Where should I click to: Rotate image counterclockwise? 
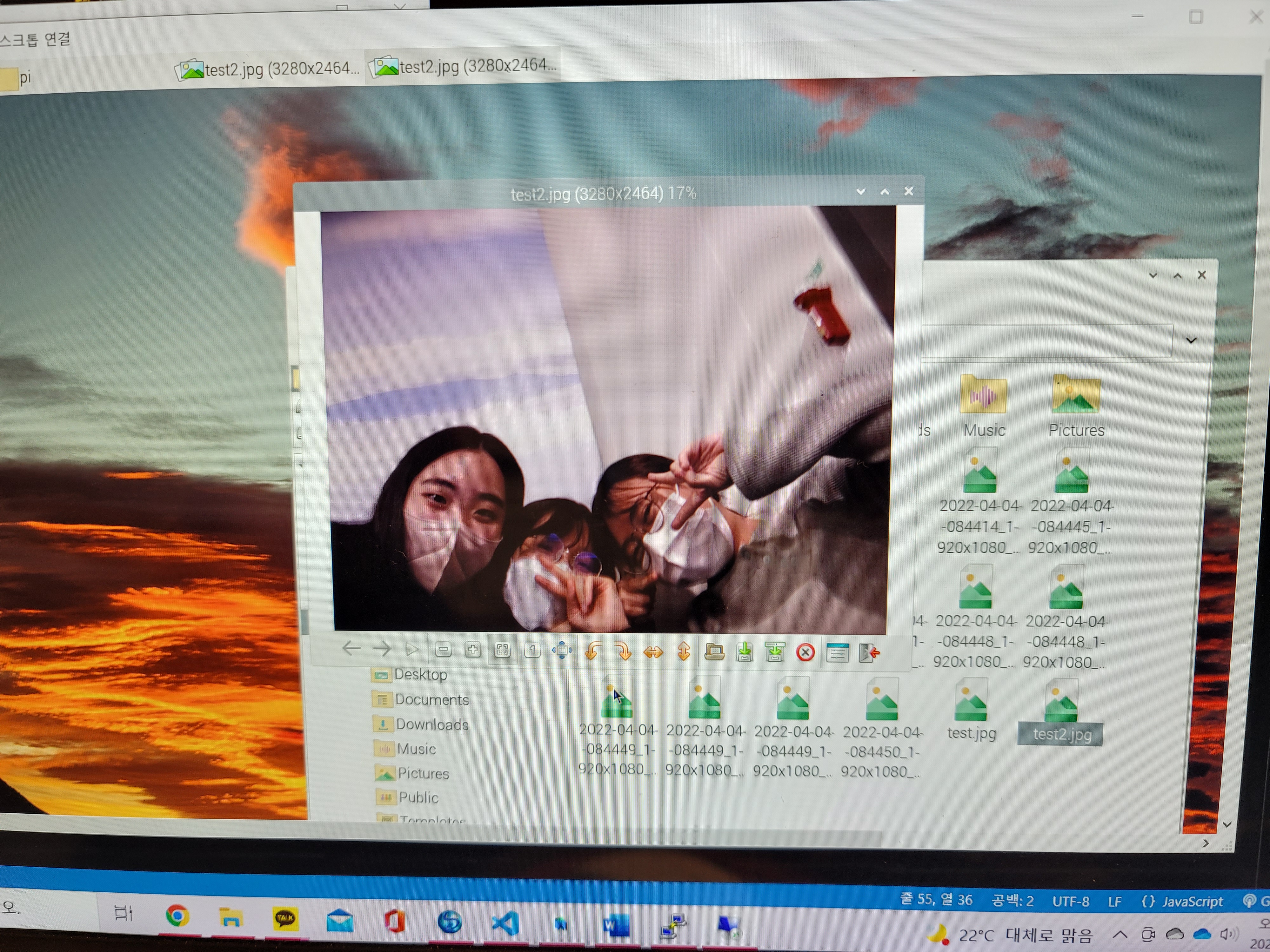592,651
